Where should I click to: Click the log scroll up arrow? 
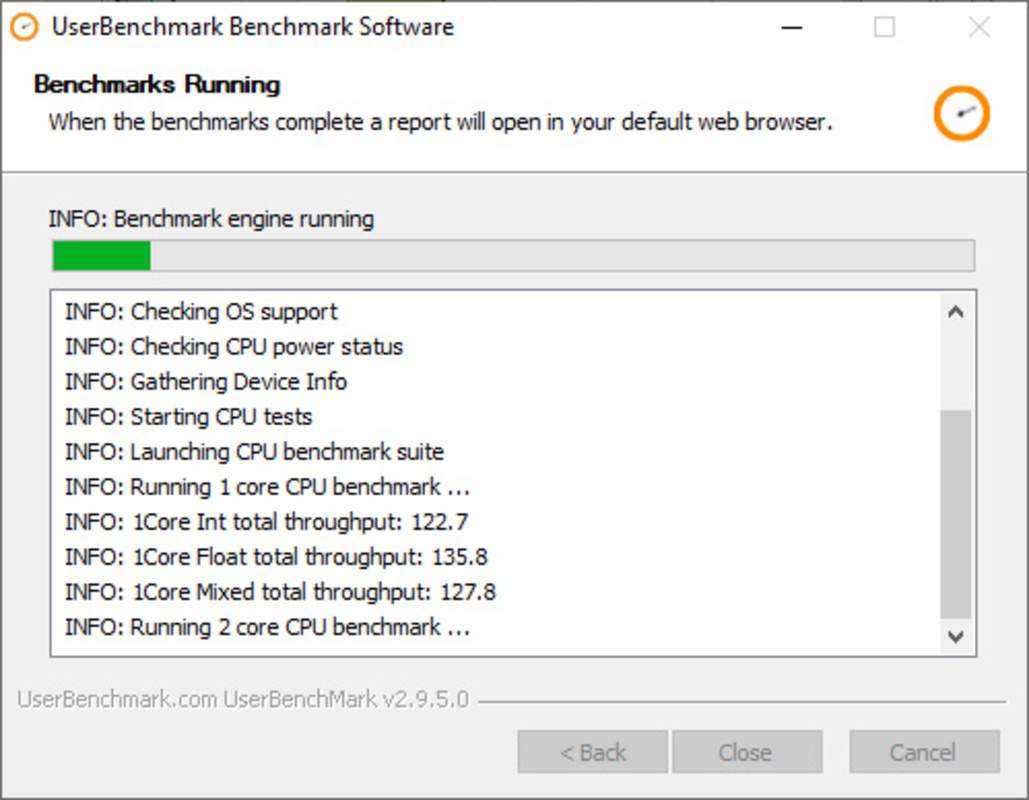click(956, 312)
